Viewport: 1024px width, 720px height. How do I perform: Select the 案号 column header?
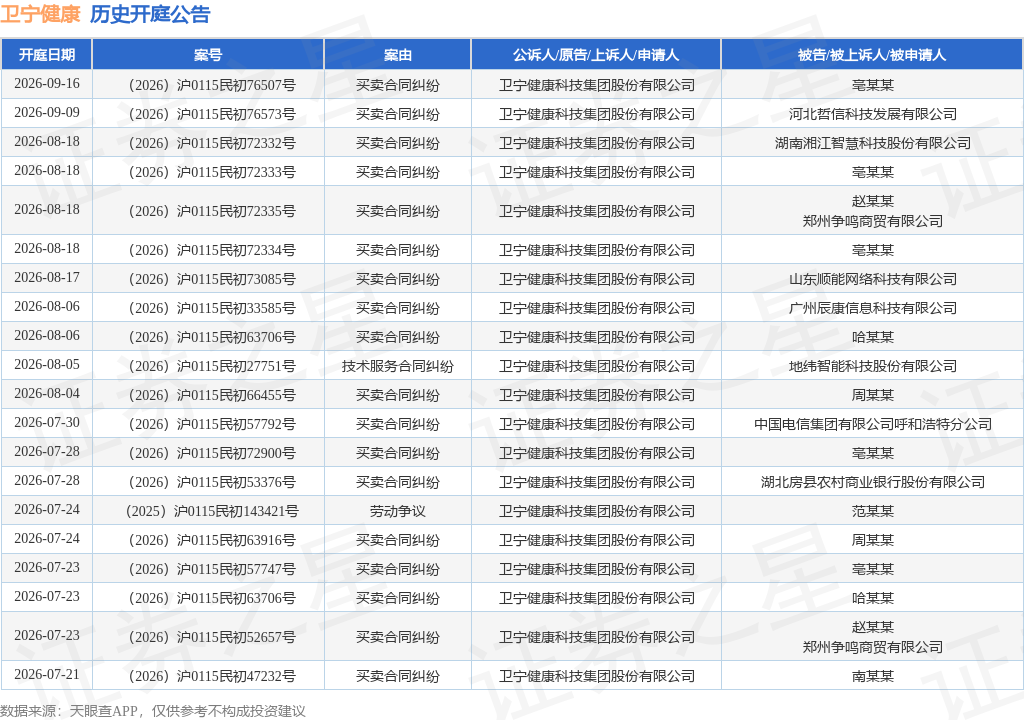[x=208, y=55]
